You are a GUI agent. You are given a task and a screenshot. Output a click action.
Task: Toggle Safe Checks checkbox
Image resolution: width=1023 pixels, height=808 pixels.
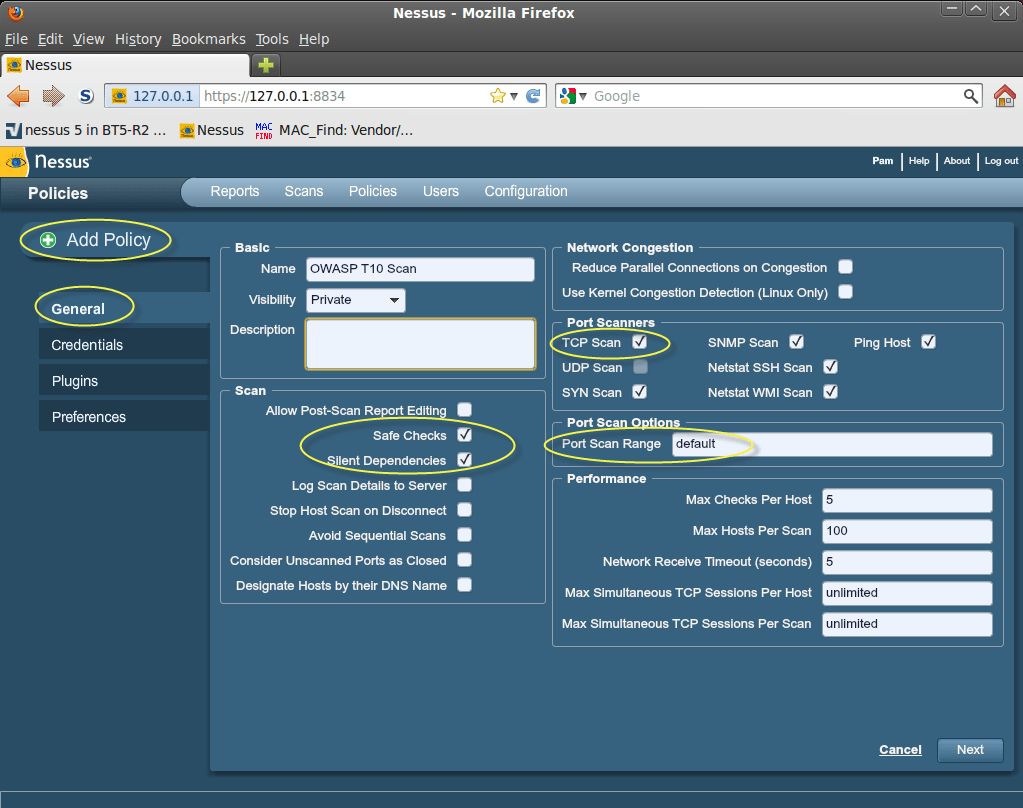coord(465,435)
